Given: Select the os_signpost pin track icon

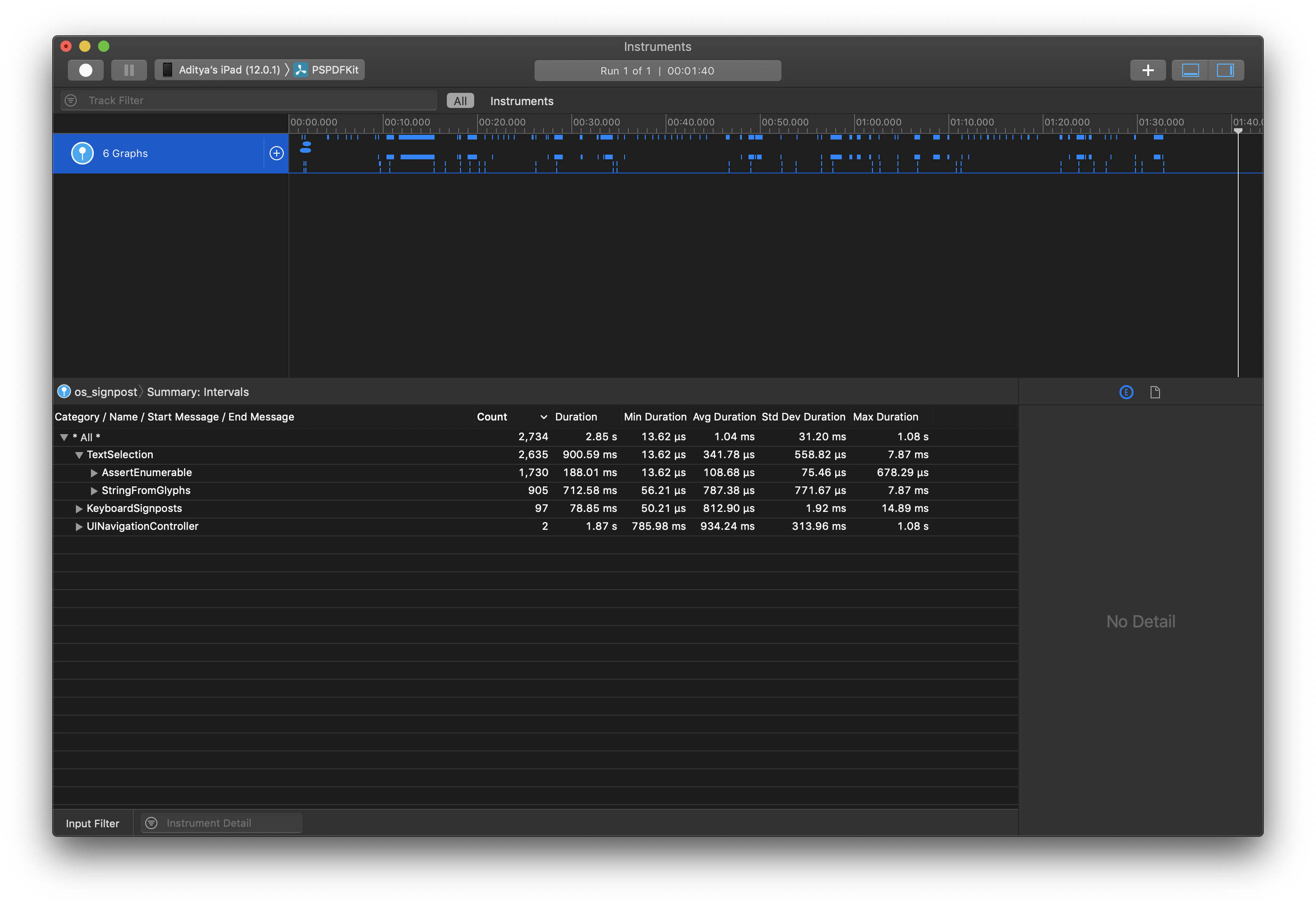Looking at the screenshot, I should pos(82,153).
